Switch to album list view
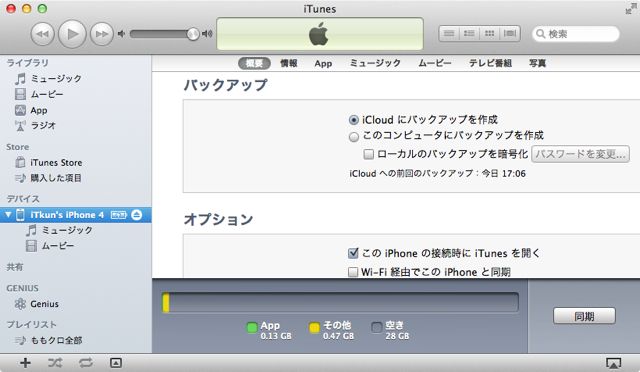Viewport: 640px width, 372px height. [469, 33]
